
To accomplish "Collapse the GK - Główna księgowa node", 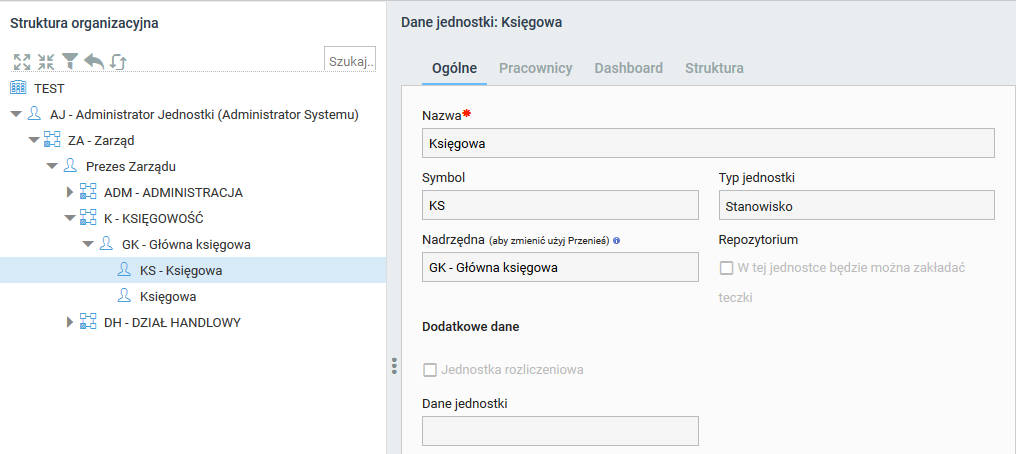I will click(88, 244).
